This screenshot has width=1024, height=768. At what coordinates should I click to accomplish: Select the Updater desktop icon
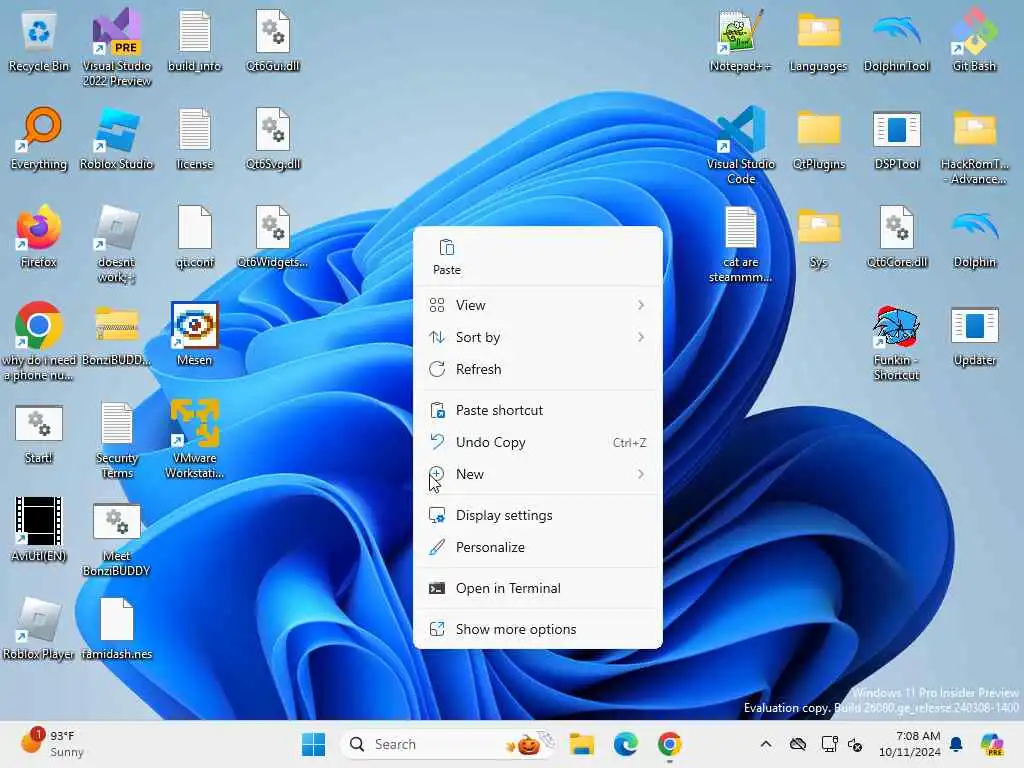coord(974,334)
